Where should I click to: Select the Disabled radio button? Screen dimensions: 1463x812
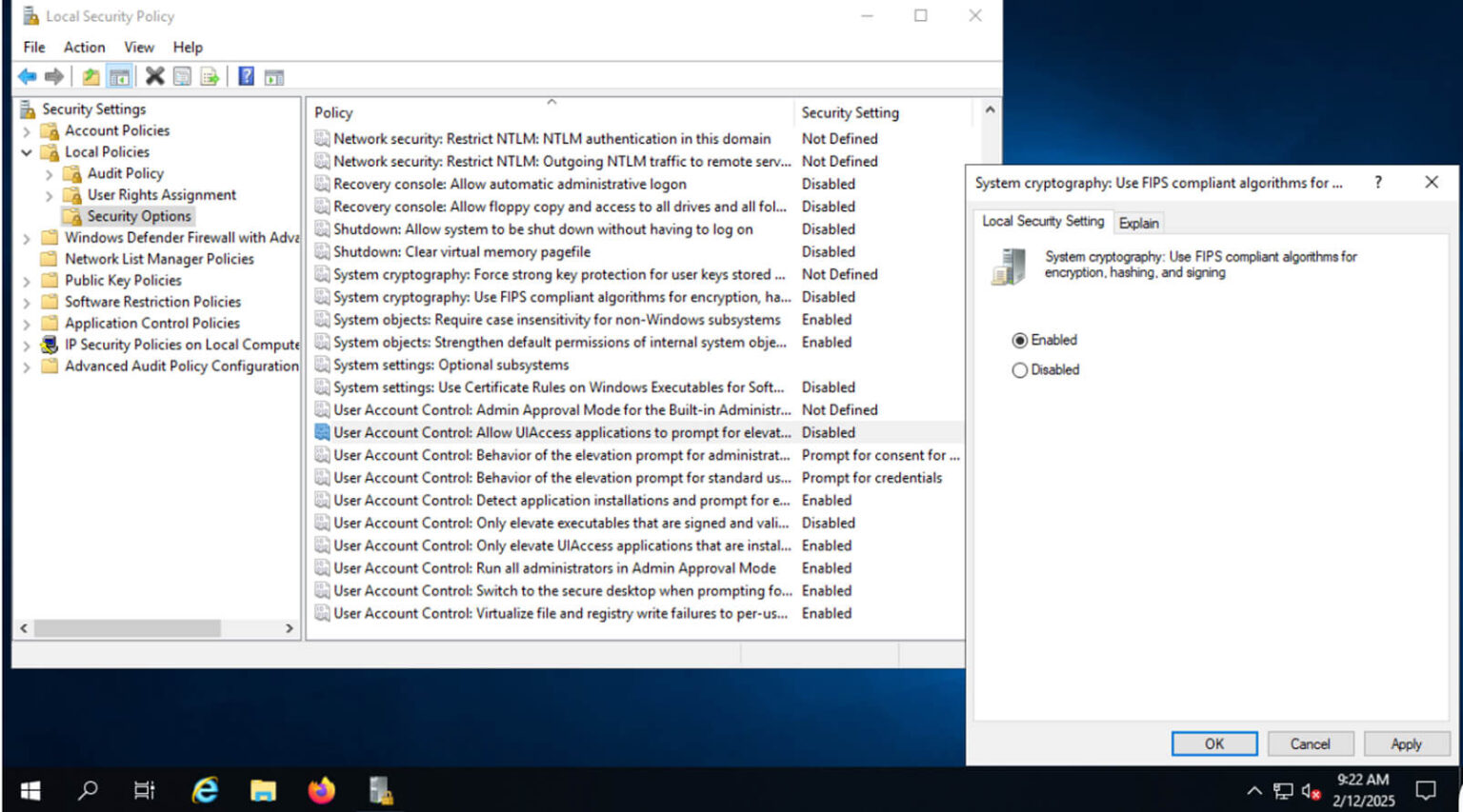[x=1020, y=370]
